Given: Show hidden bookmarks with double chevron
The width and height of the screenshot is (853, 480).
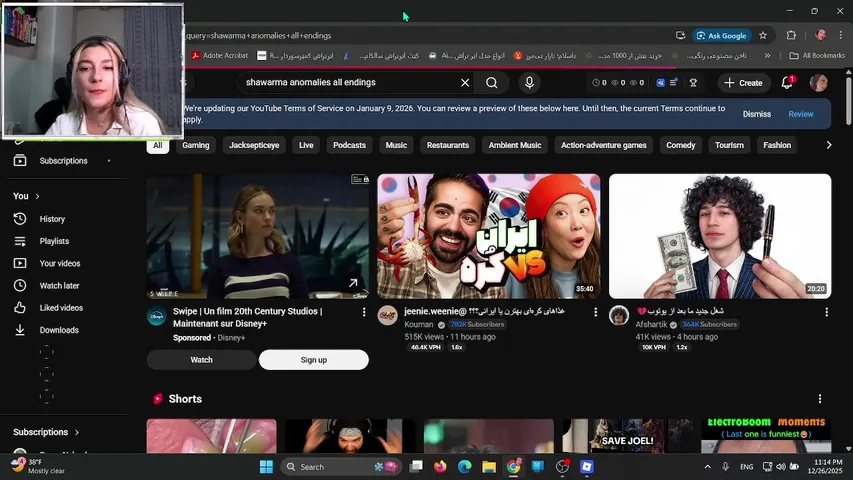Looking at the screenshot, I should (x=767, y=56).
